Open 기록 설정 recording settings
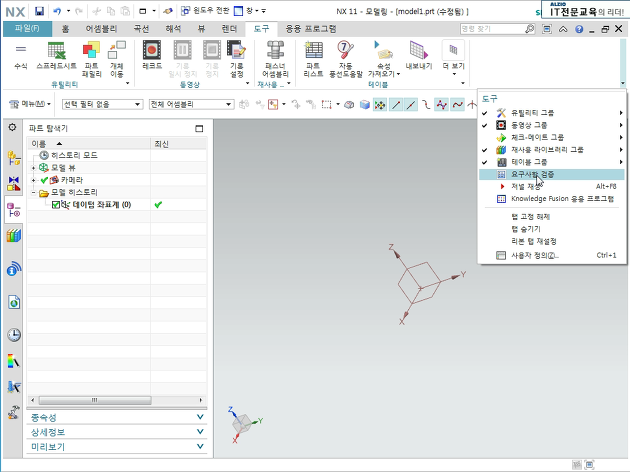630x472 pixels. pyautogui.click(x=237, y=59)
